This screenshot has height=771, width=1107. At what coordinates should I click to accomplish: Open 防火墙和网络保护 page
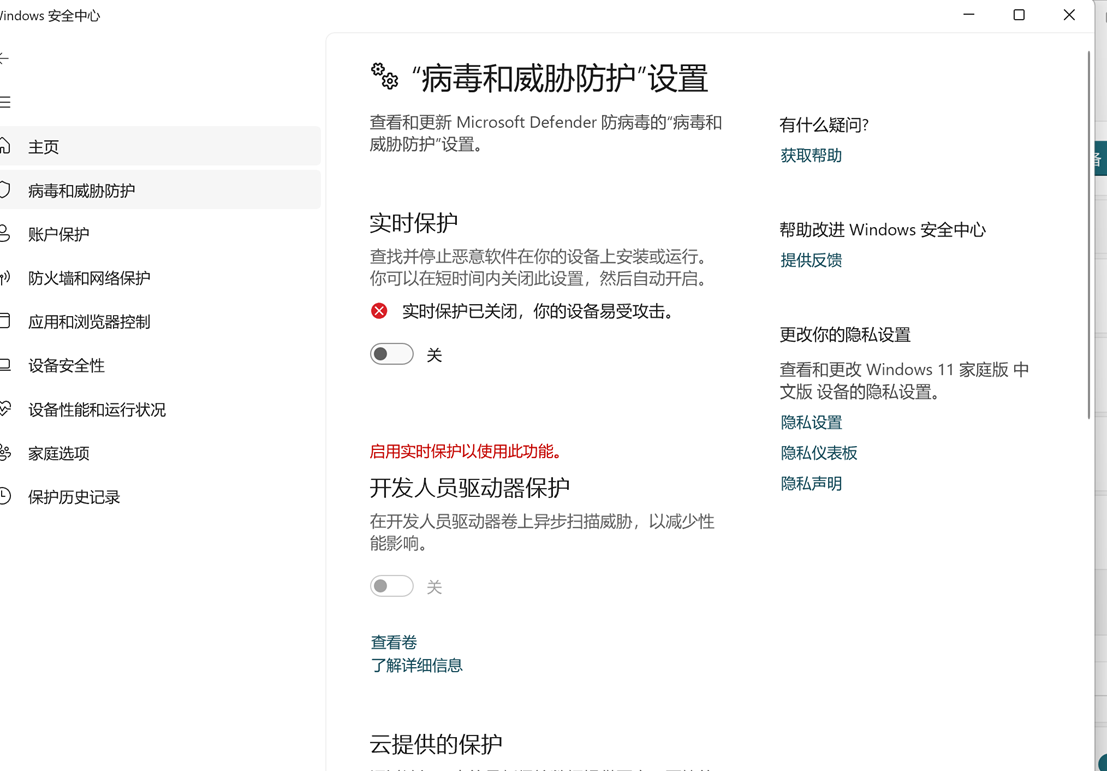click(x=160, y=277)
